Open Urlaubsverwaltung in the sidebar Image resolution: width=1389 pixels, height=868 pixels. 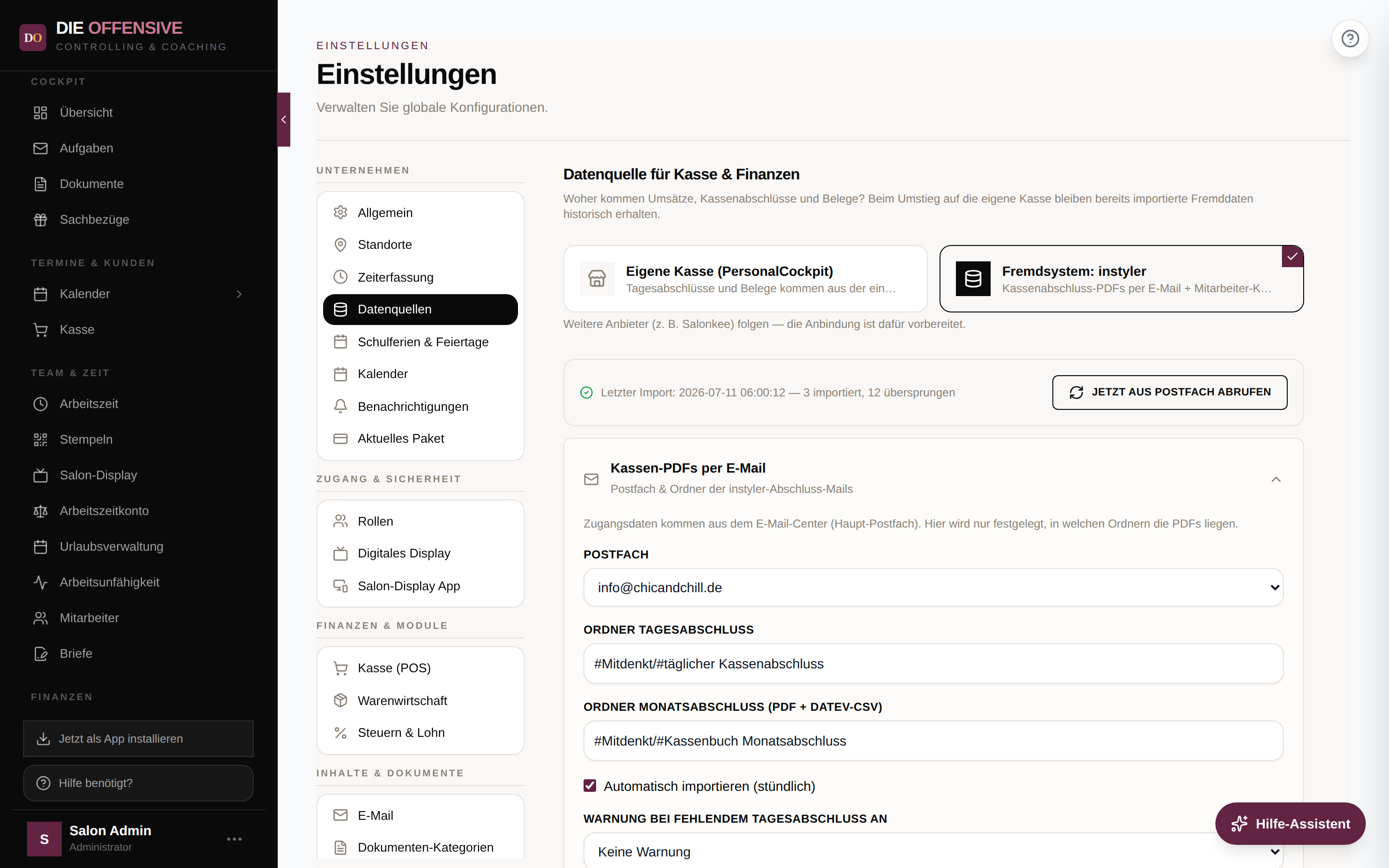(x=138, y=546)
